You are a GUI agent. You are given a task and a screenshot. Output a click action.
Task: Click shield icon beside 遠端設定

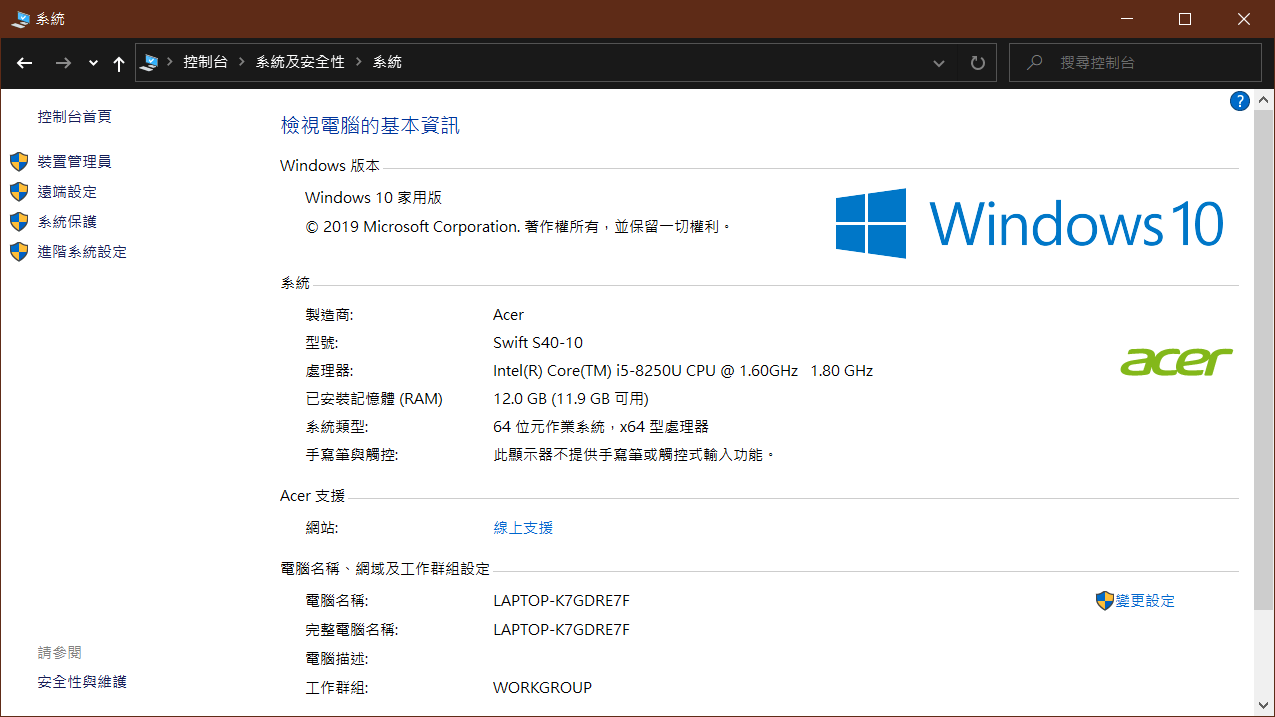tap(19, 192)
